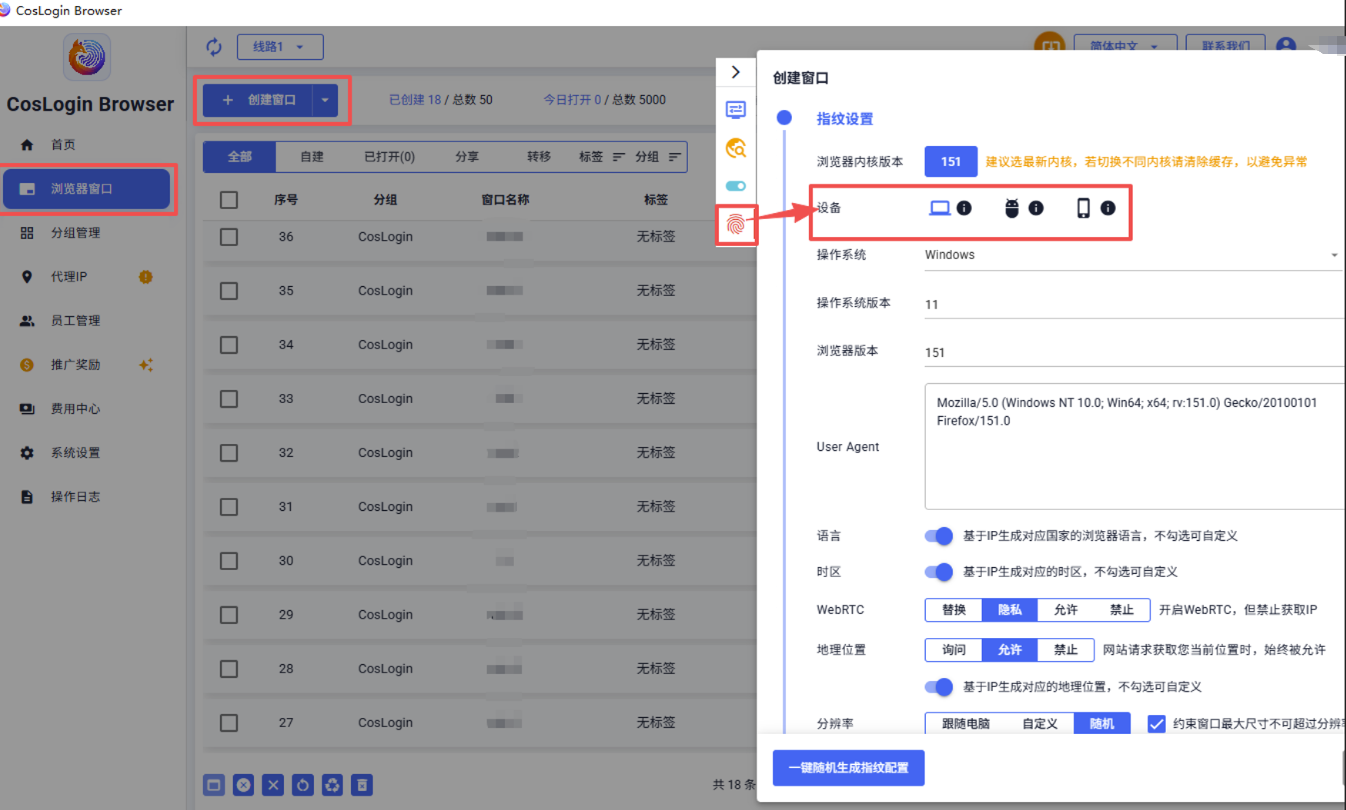Set WebRTC to 禁止
The height and width of the screenshot is (810, 1346).
click(x=1122, y=610)
